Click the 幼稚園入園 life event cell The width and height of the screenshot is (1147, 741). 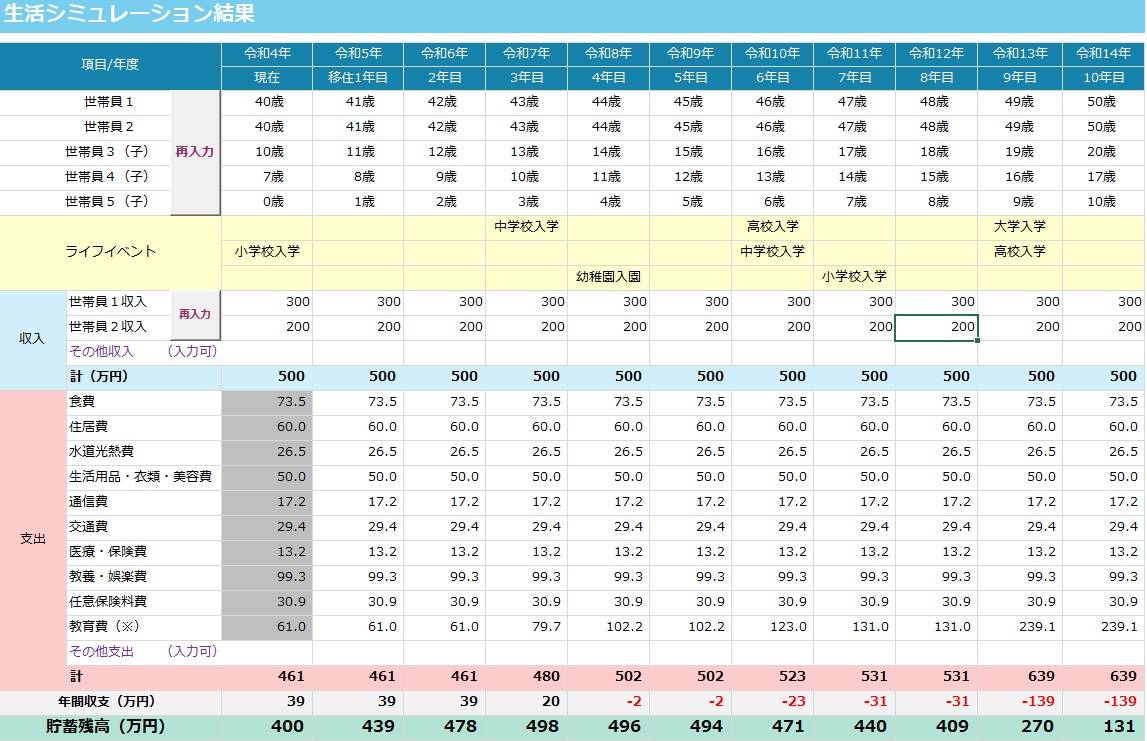(x=608, y=277)
